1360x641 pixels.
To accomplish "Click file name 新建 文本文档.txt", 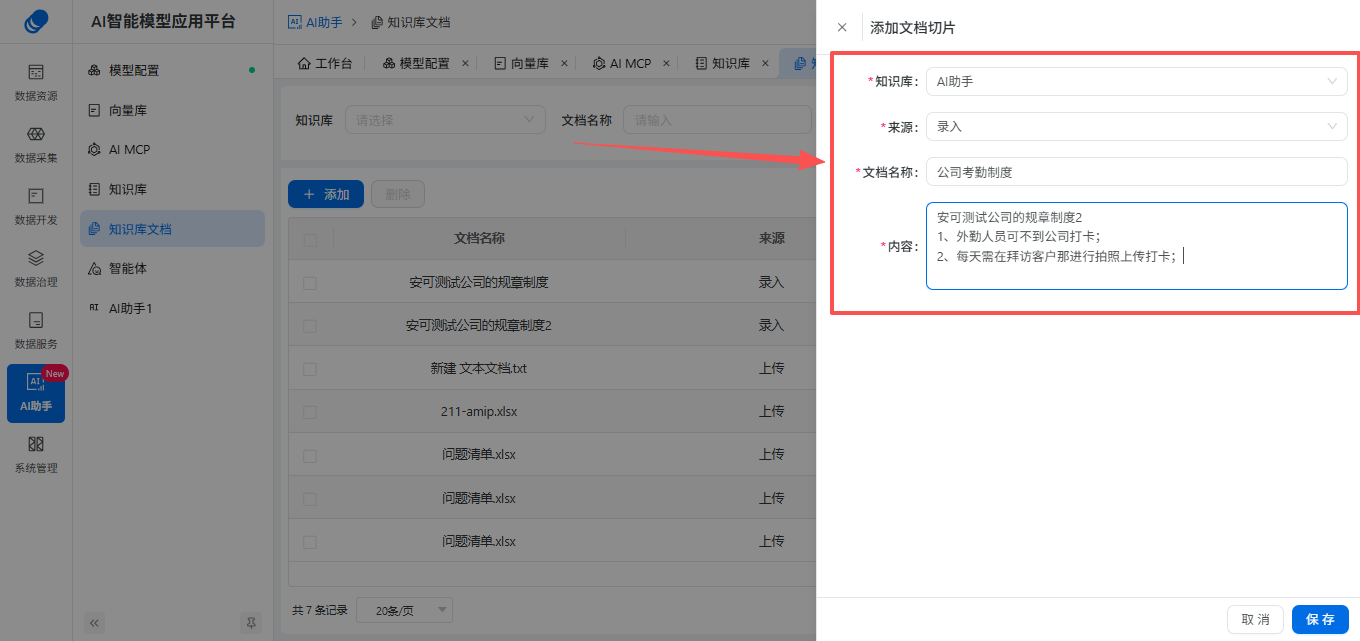I will (479, 369).
